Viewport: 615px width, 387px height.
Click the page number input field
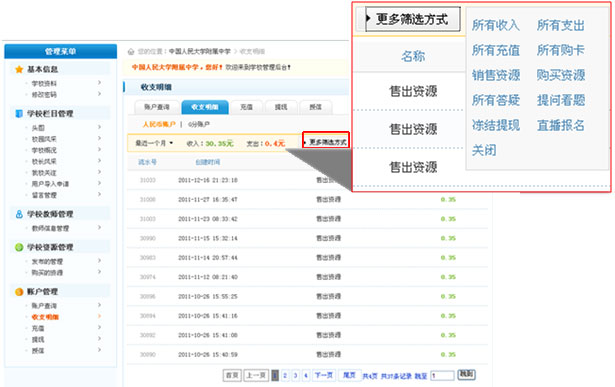click(x=442, y=376)
